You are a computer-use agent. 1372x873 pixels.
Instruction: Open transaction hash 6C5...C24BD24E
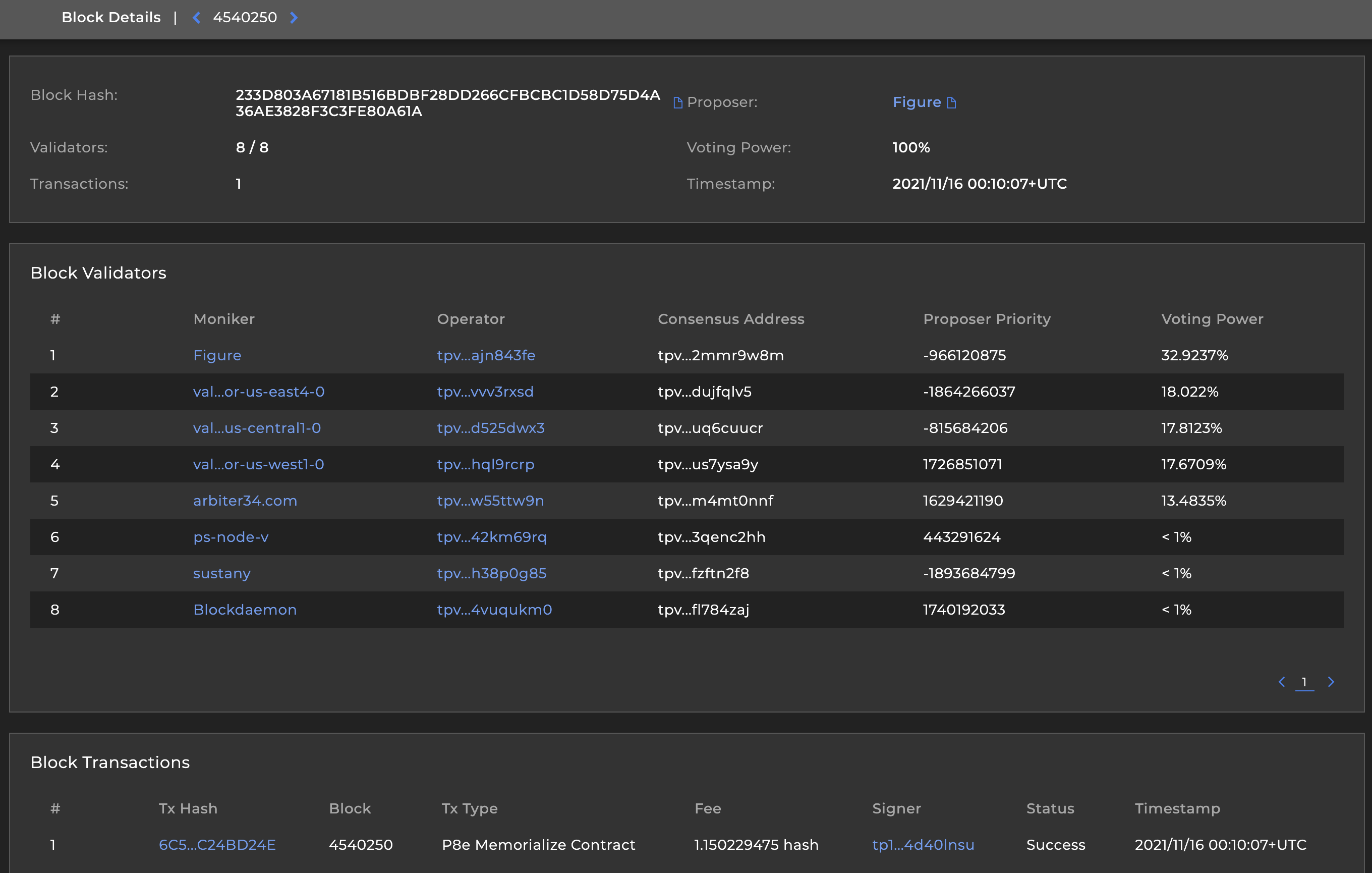click(217, 845)
